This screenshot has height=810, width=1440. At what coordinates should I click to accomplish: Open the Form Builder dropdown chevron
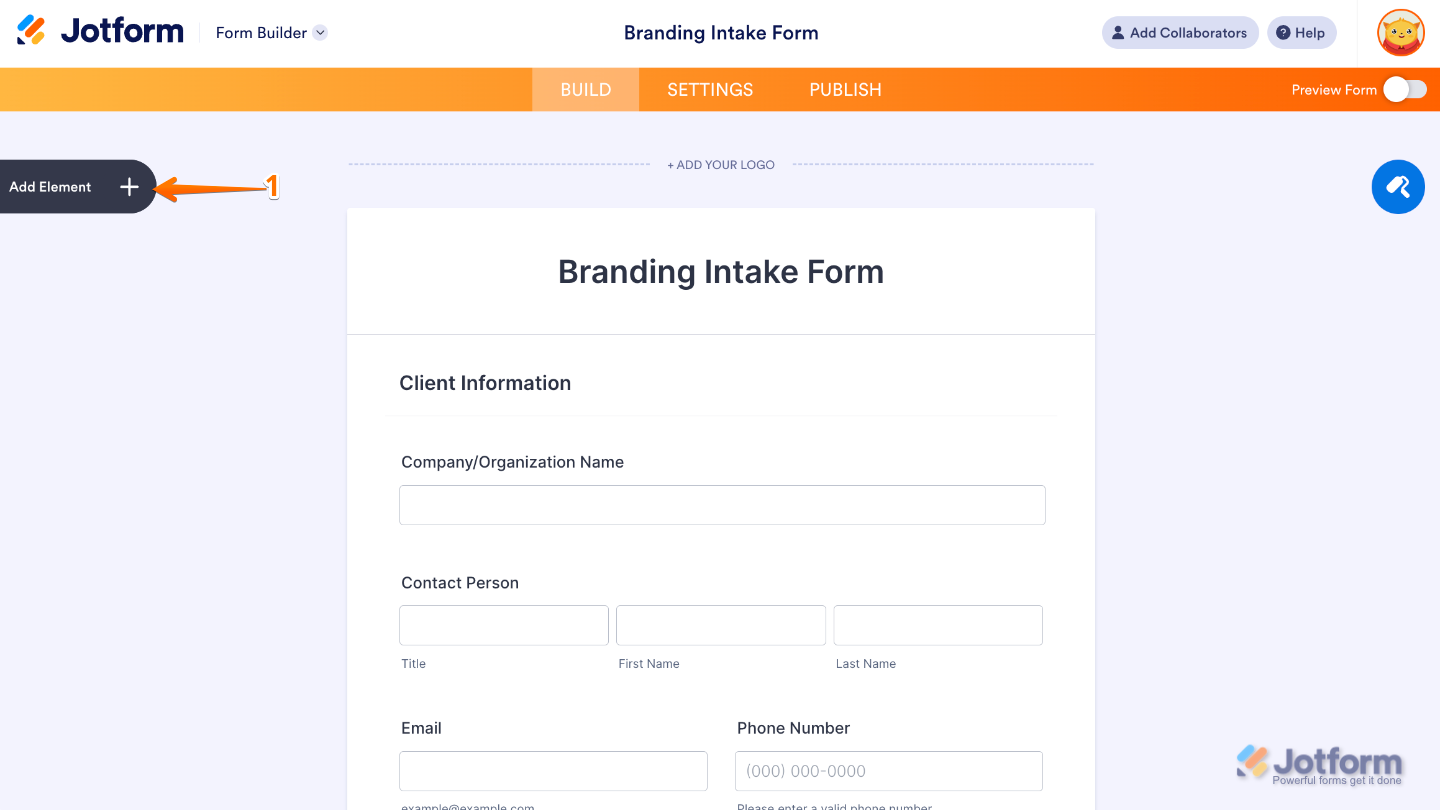pos(319,32)
